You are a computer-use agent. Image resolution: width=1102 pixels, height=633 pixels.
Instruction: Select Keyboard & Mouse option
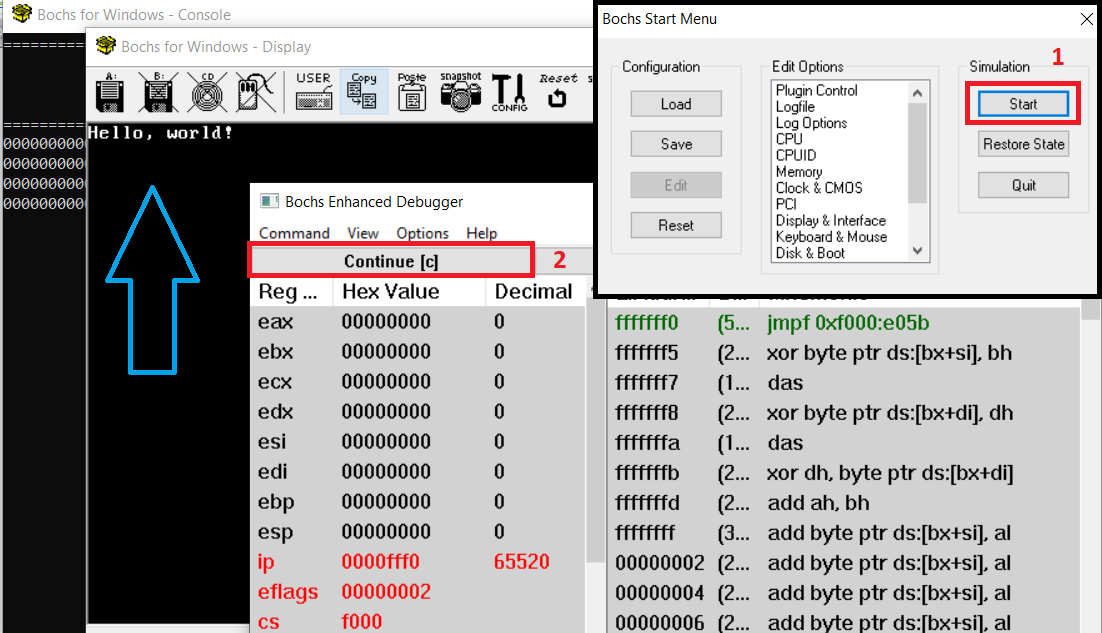[831, 237]
